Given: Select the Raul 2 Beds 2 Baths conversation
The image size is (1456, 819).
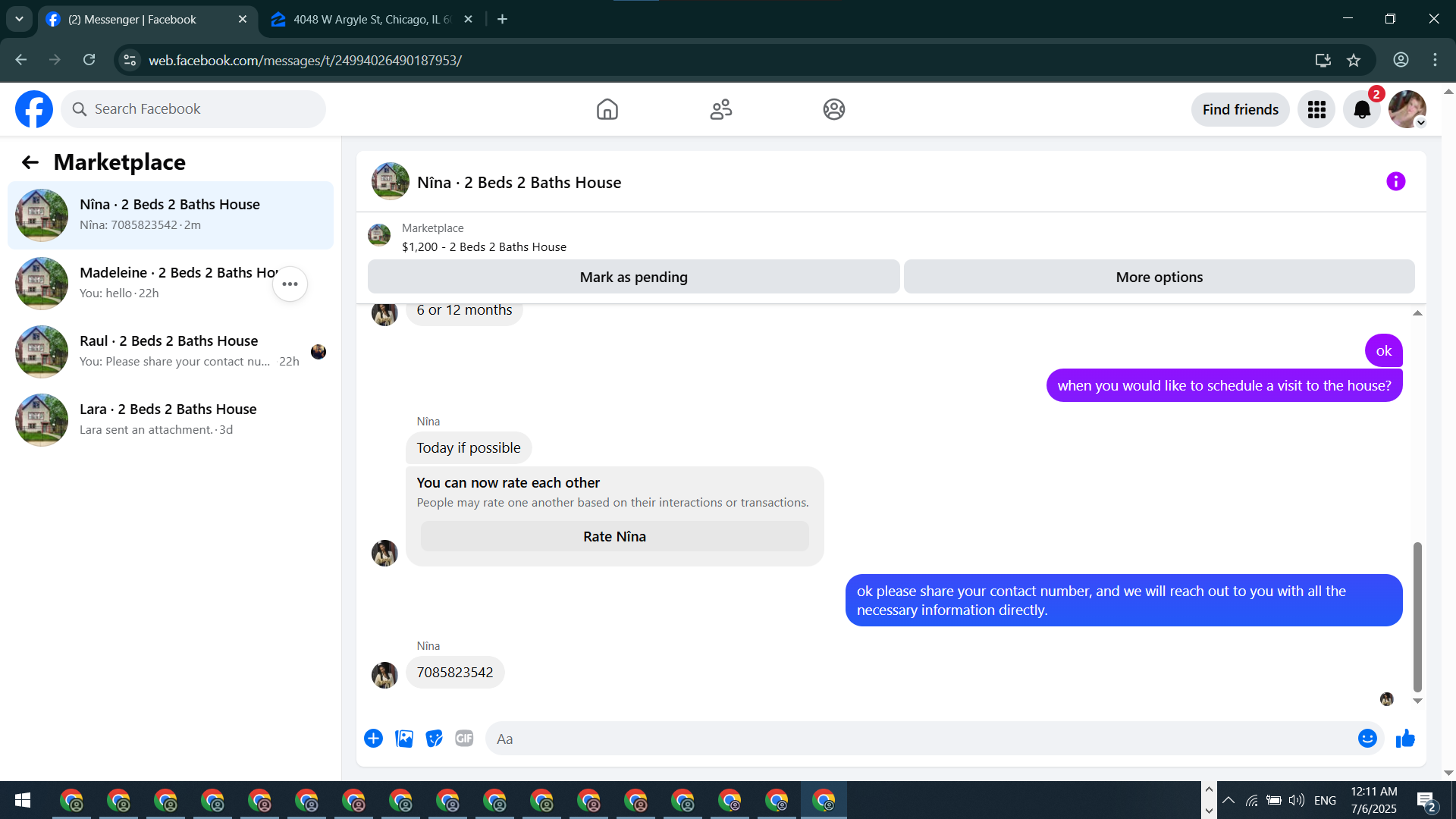Looking at the screenshot, I should [x=171, y=351].
